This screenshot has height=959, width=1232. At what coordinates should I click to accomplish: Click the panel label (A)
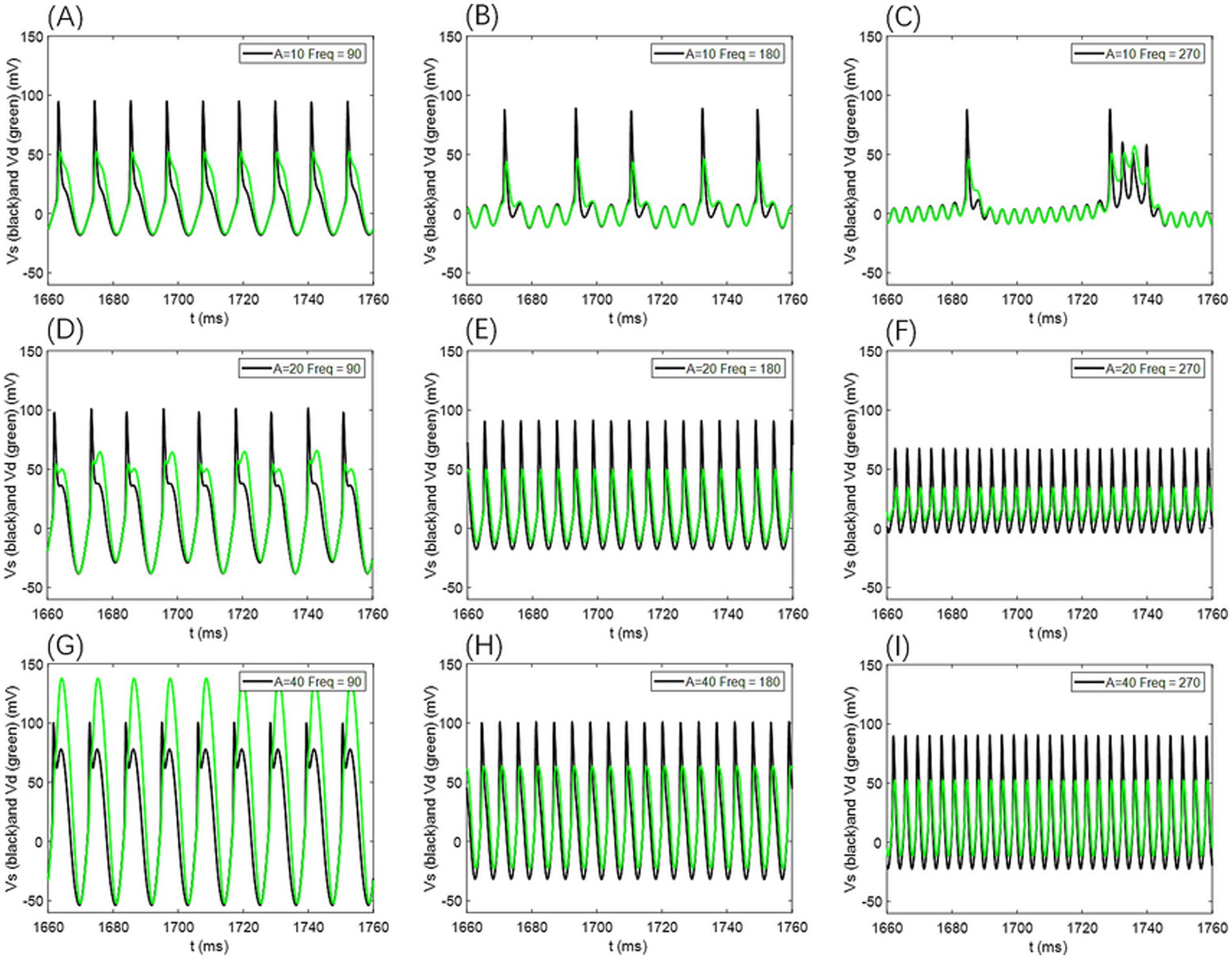[x=65, y=17]
